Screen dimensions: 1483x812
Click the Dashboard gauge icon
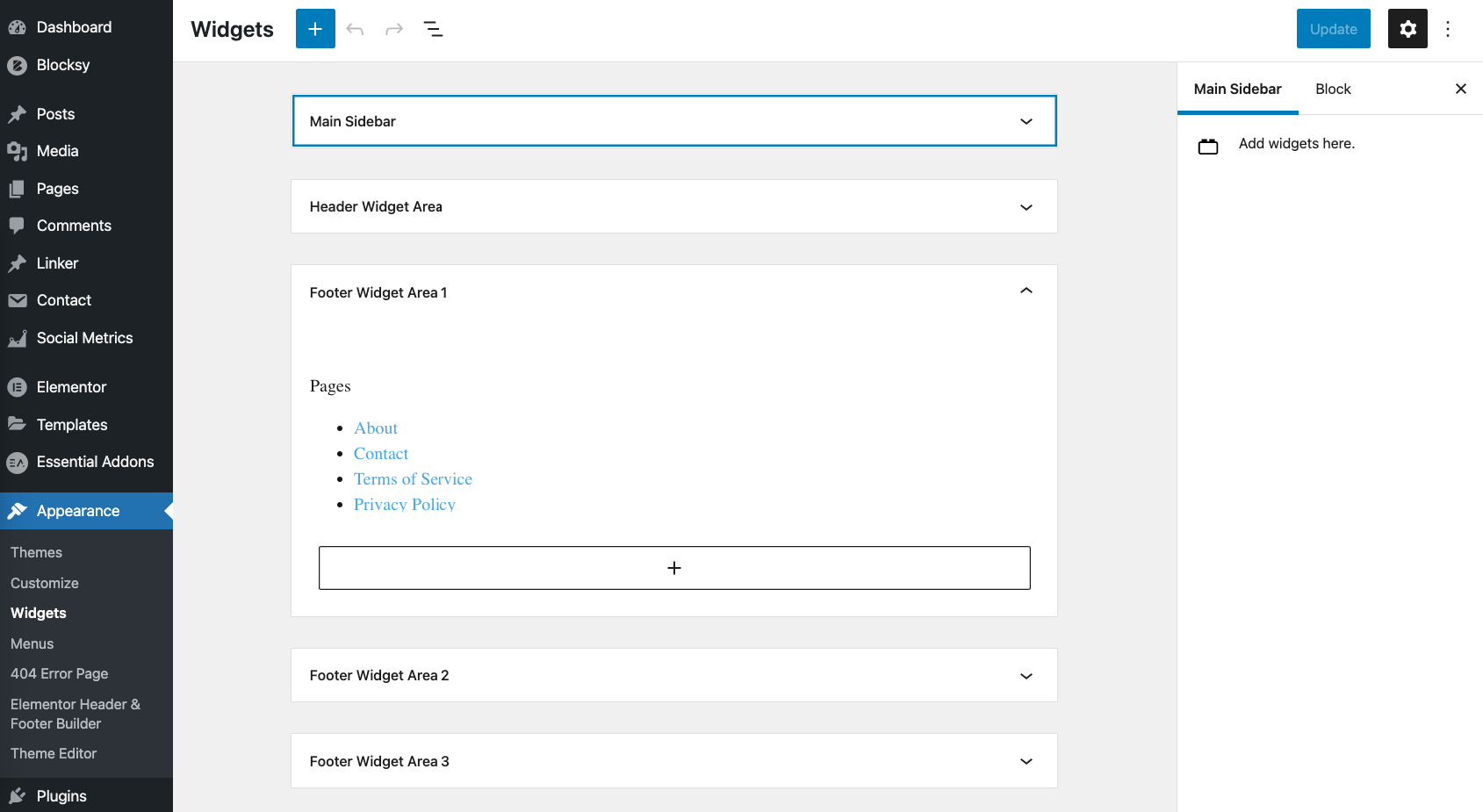[17, 27]
